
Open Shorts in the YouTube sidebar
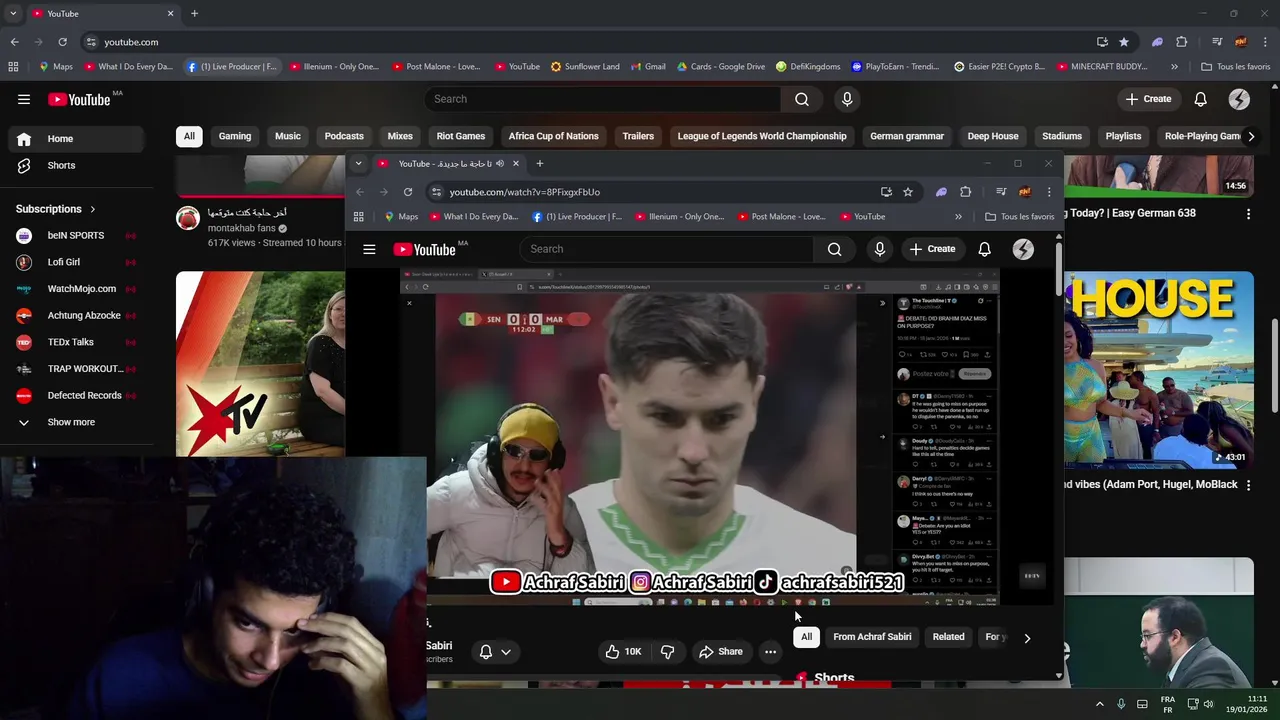76,165
